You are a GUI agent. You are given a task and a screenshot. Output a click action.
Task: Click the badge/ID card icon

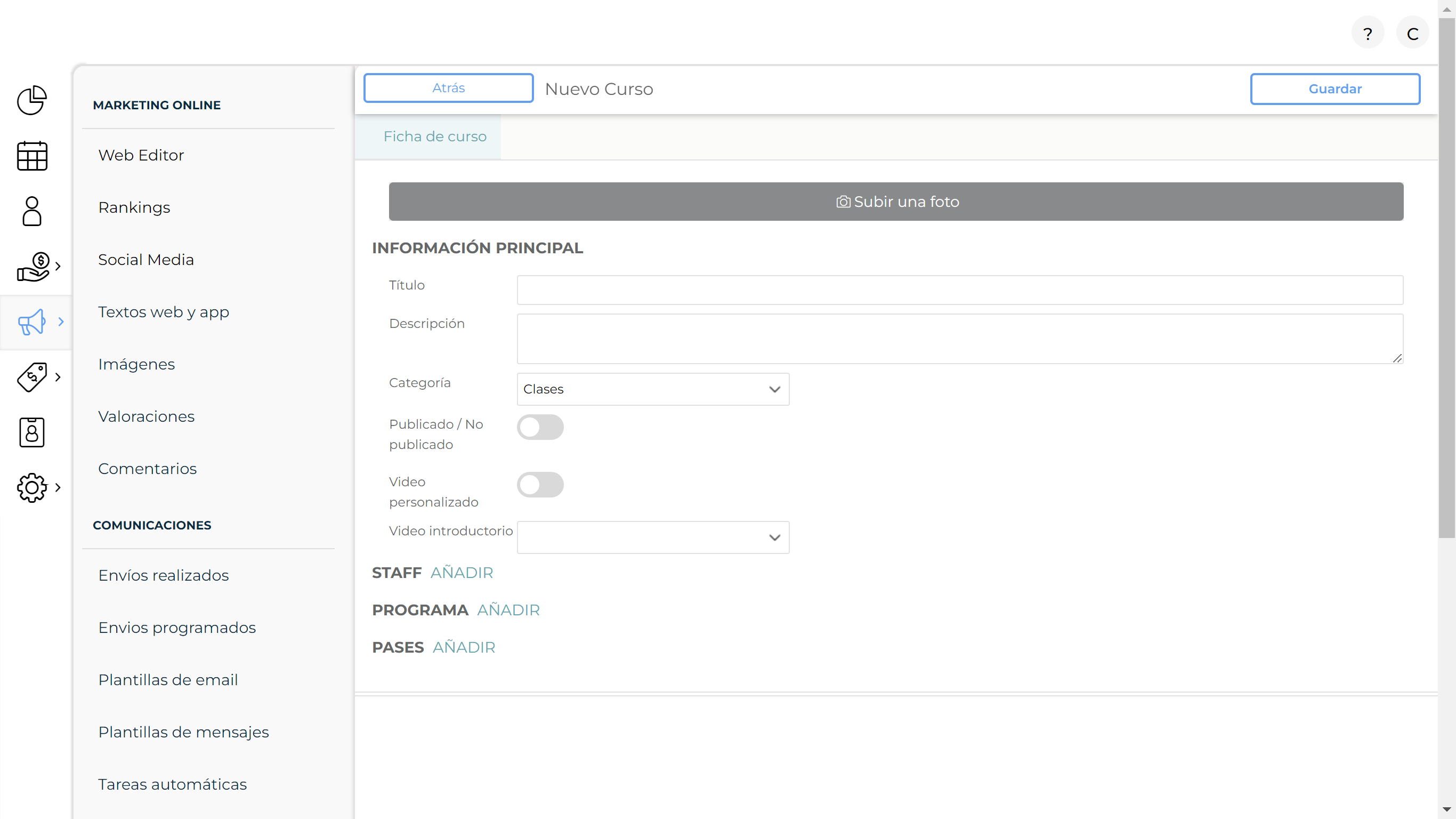click(32, 432)
